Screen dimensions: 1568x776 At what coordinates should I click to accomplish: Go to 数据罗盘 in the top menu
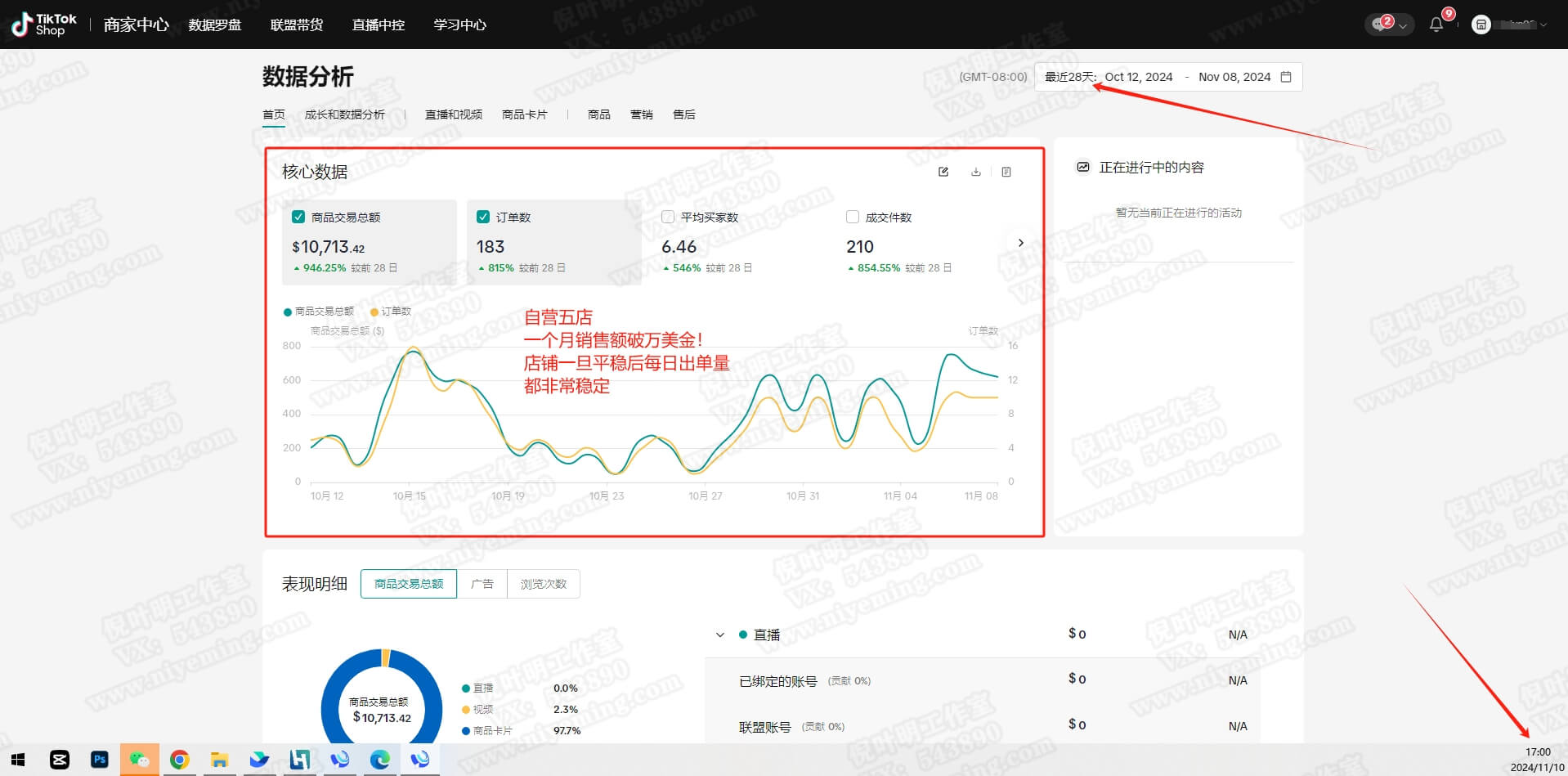pos(215,25)
